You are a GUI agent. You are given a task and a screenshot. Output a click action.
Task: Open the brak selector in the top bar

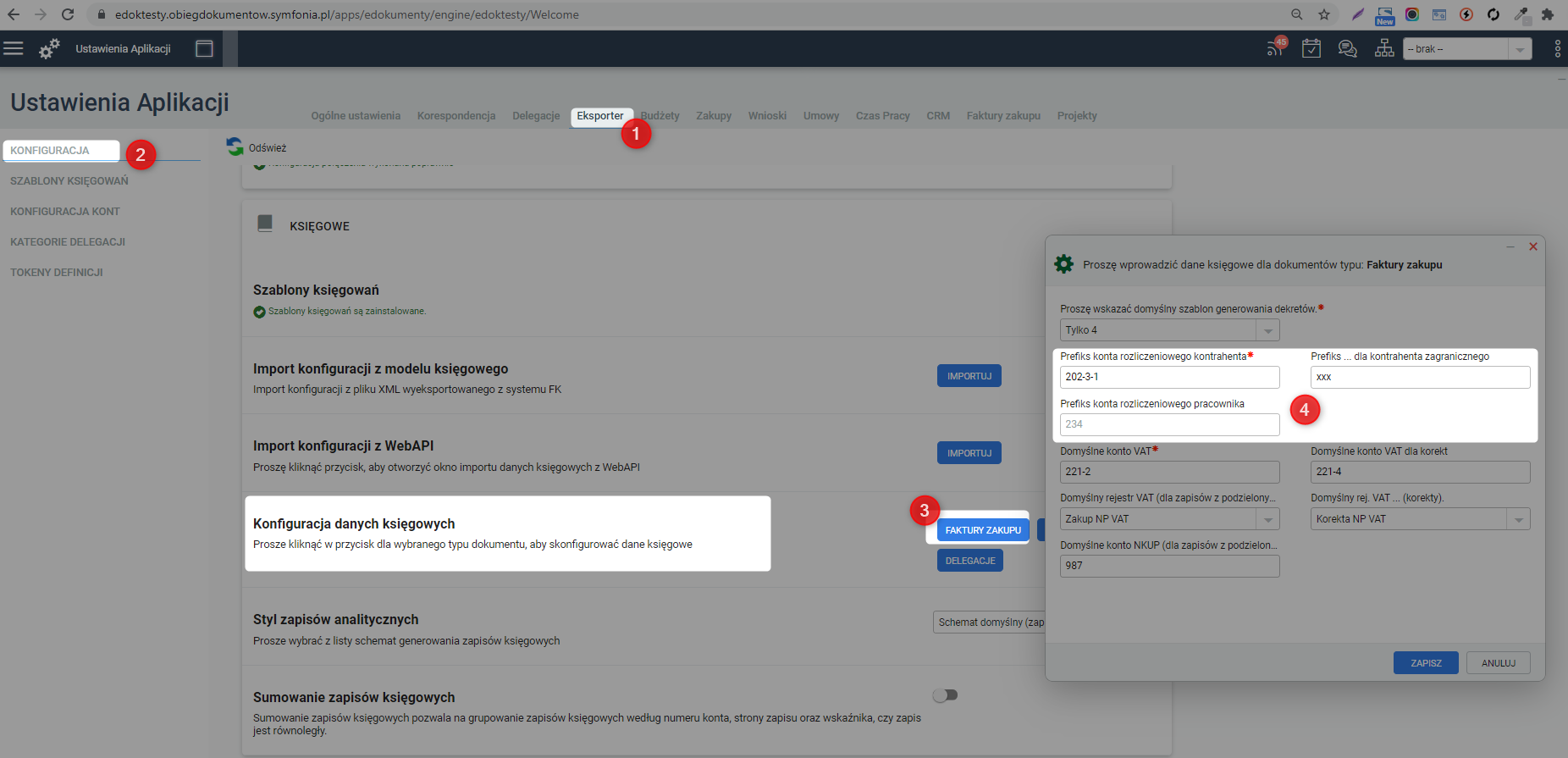(x=1467, y=49)
